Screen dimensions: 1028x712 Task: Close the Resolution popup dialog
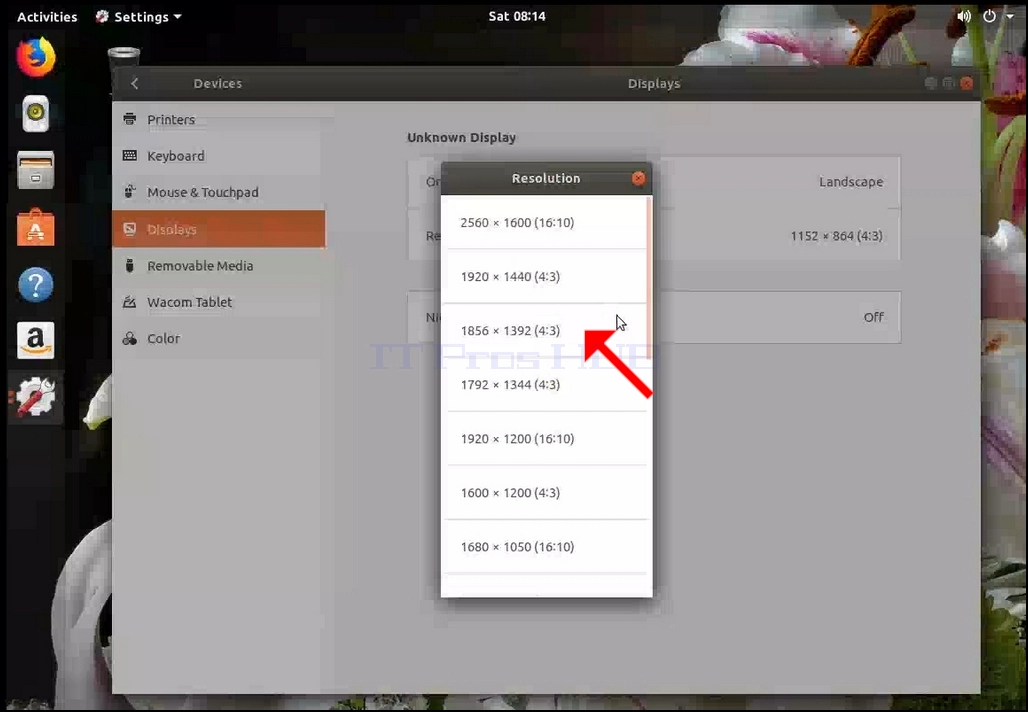(x=638, y=178)
